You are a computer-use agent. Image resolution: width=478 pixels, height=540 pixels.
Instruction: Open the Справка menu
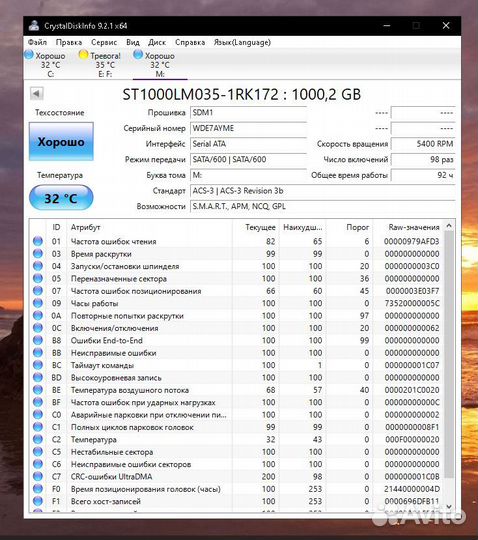point(190,42)
